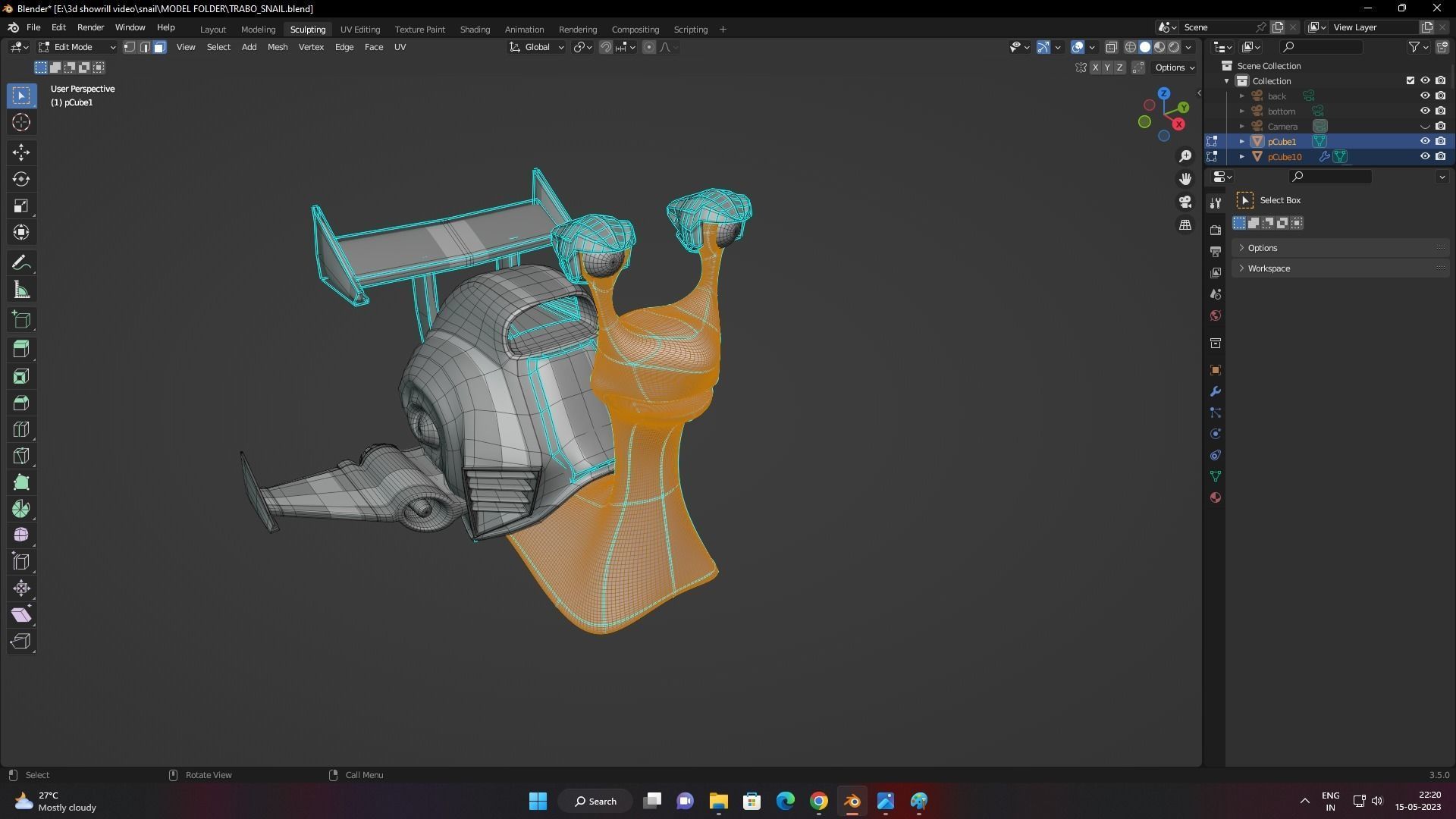This screenshot has width=1456, height=819.
Task: Hide pCube10 in the outliner
Action: point(1426,157)
